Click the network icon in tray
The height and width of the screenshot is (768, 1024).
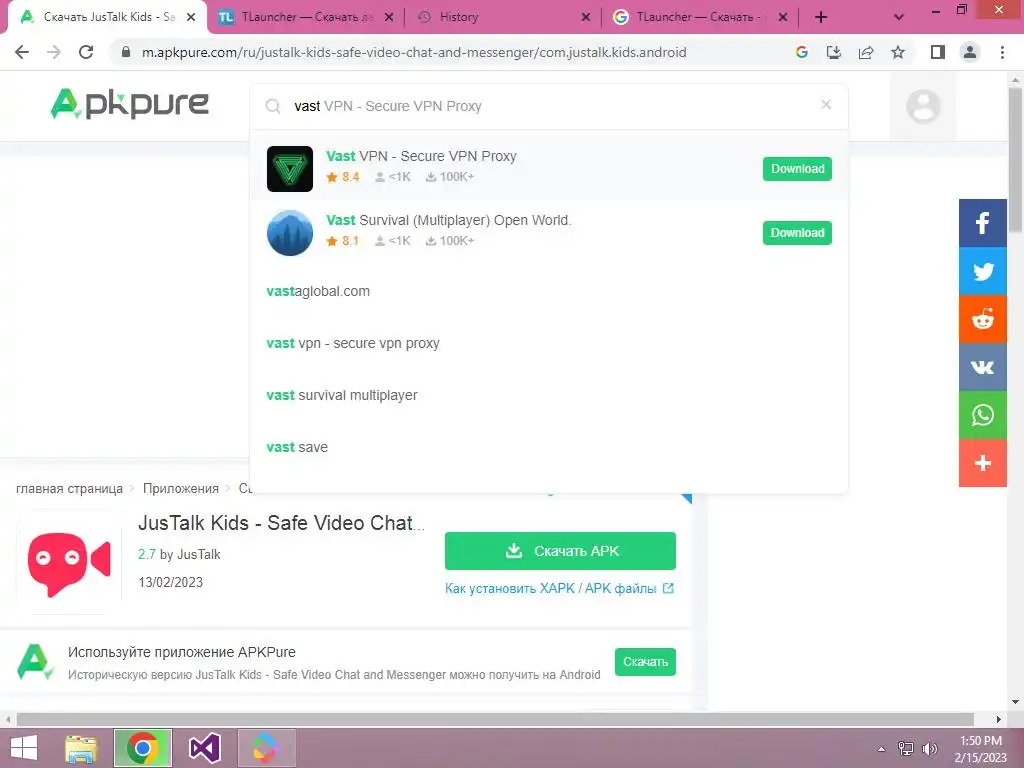pyautogui.click(x=906, y=749)
